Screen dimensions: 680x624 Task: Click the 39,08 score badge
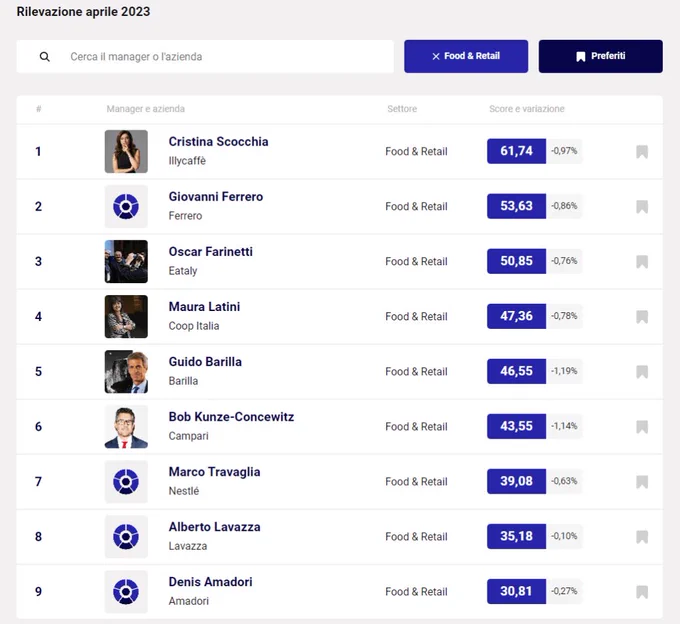click(516, 481)
